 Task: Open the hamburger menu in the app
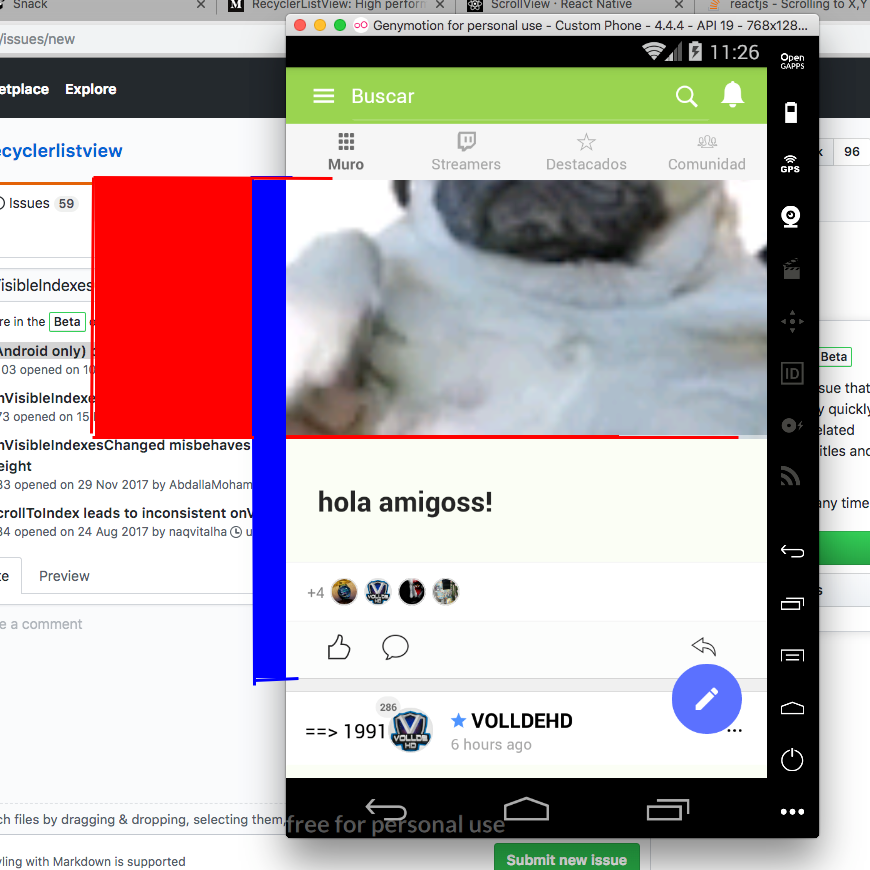323,96
